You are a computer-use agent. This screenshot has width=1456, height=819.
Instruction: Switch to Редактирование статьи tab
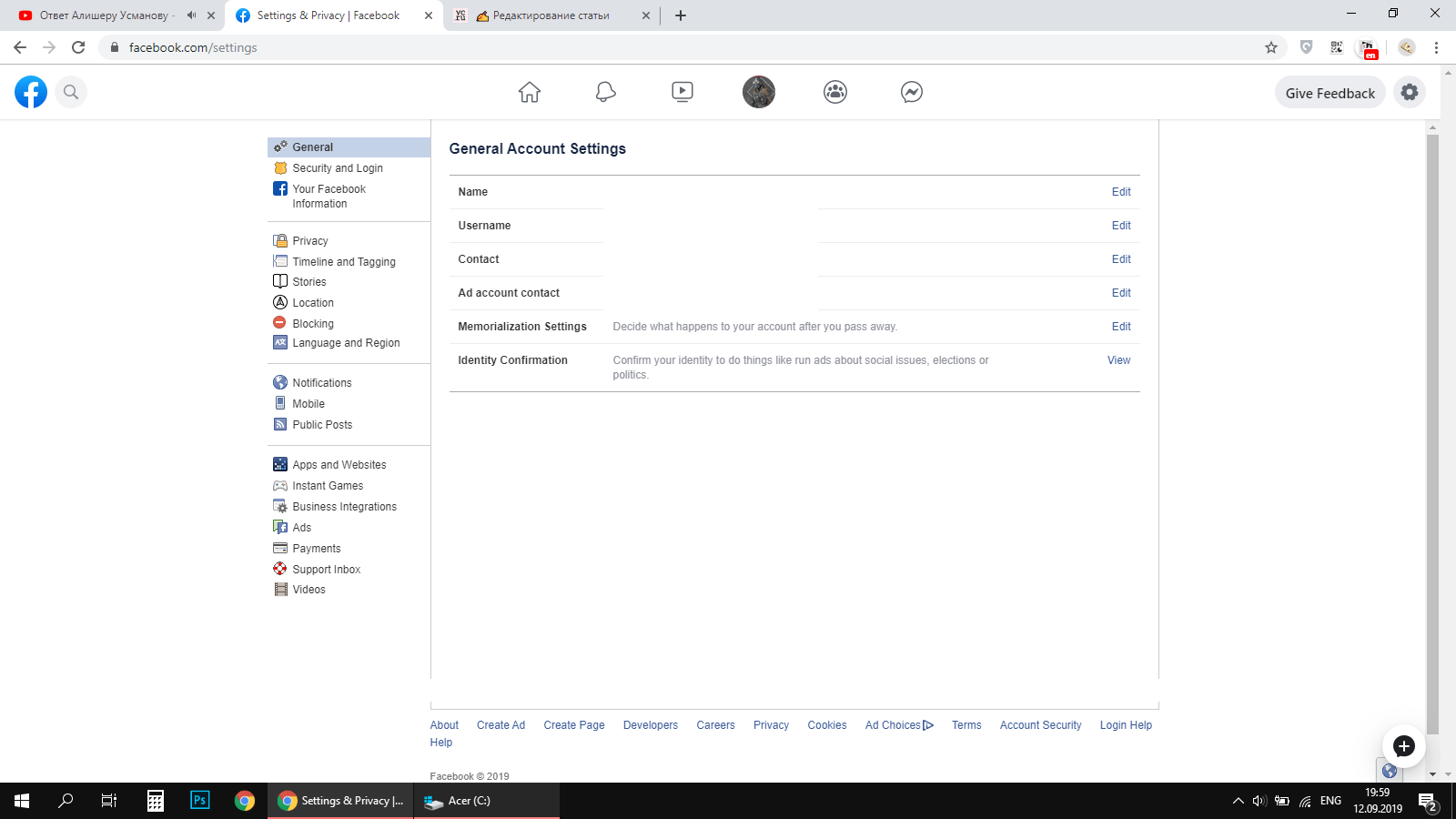point(551,15)
